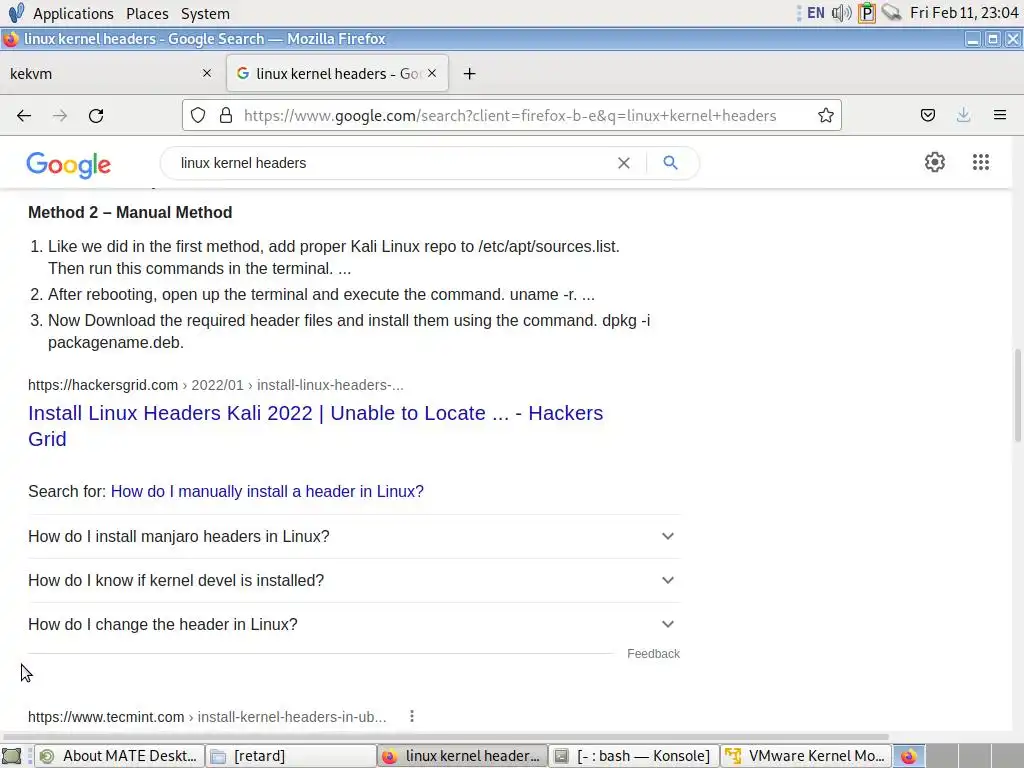Click the Google search magnifier button

[x=670, y=163]
